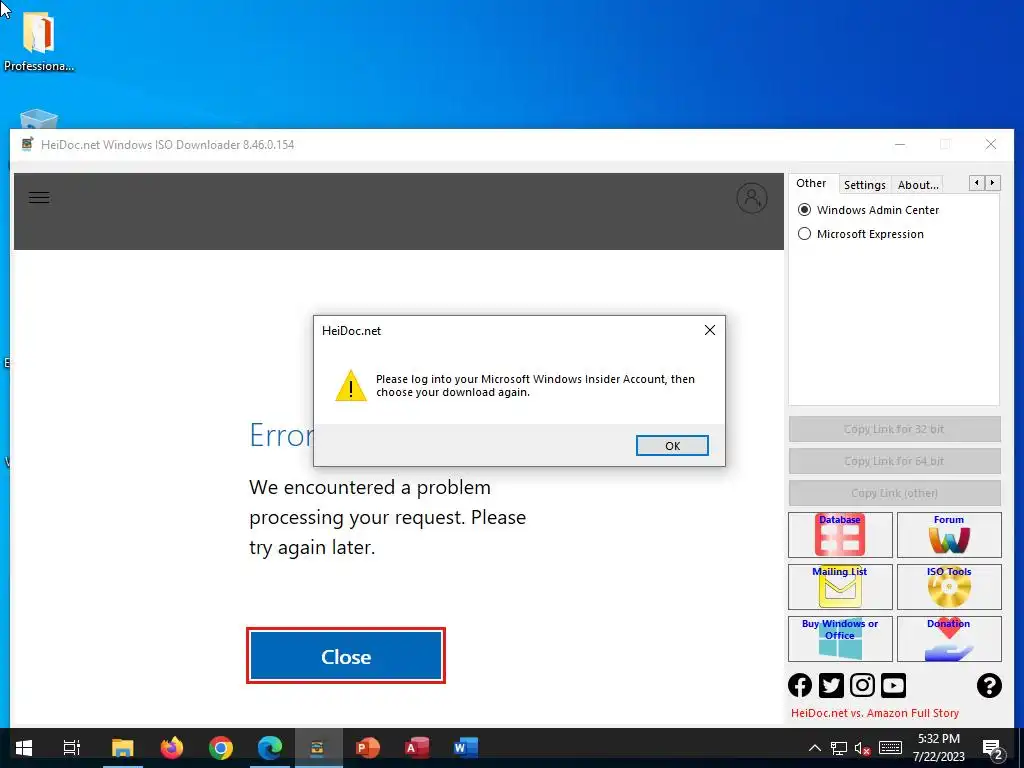Click the Copy Link for 32 bit button
Screen dimensions: 1024x768
[x=894, y=429]
